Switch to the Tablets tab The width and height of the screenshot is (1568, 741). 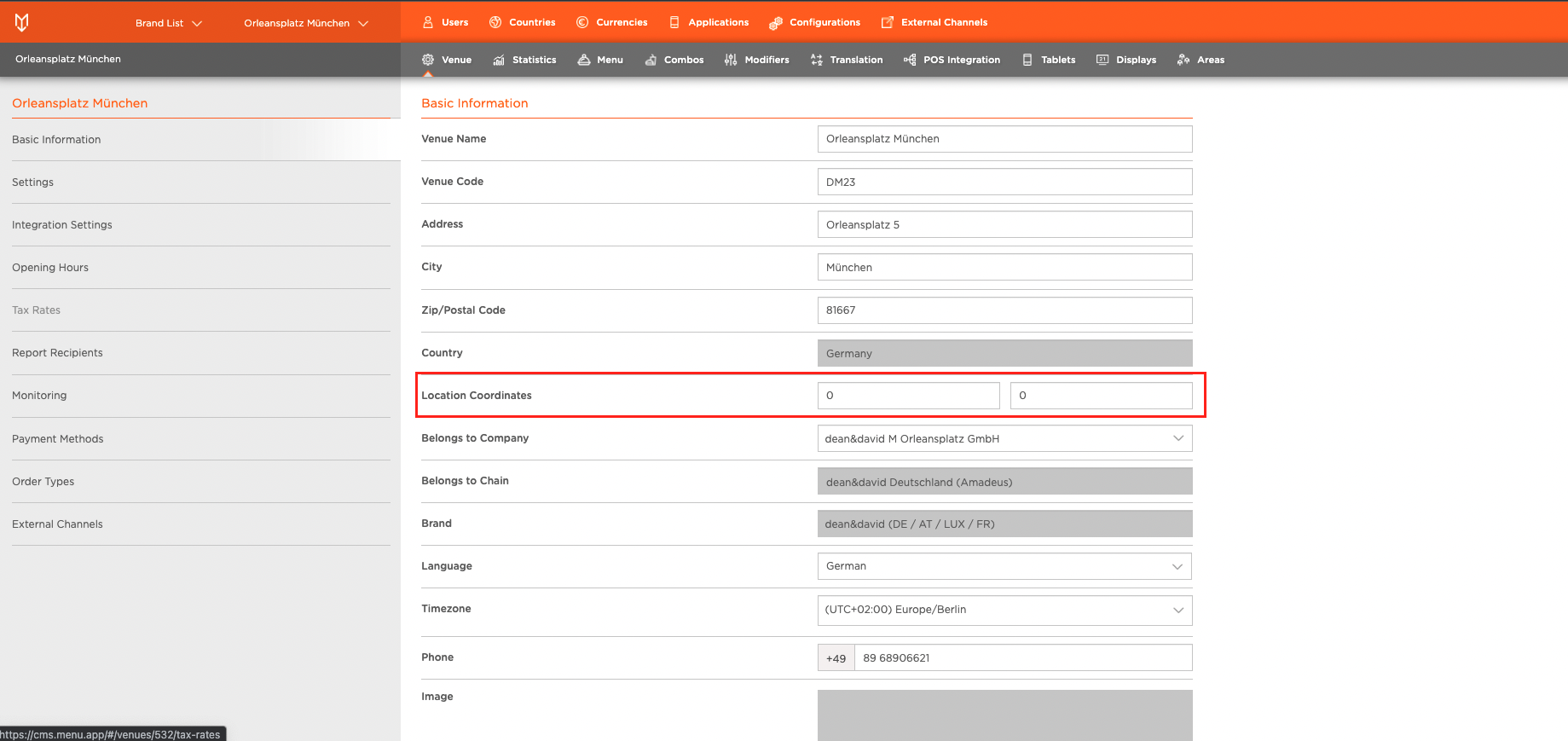click(x=1049, y=60)
